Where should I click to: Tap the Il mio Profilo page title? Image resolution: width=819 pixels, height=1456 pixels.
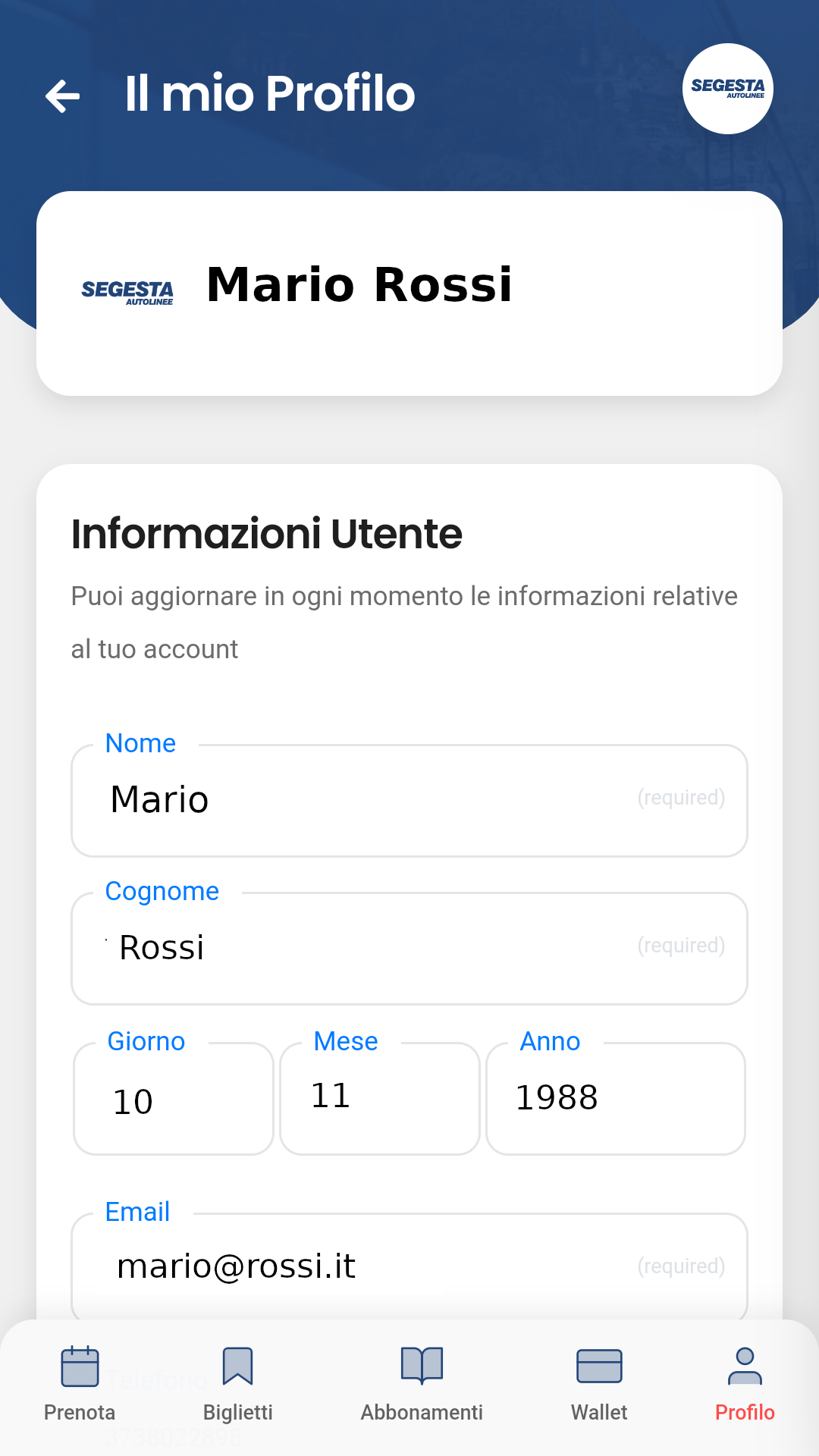click(x=270, y=94)
